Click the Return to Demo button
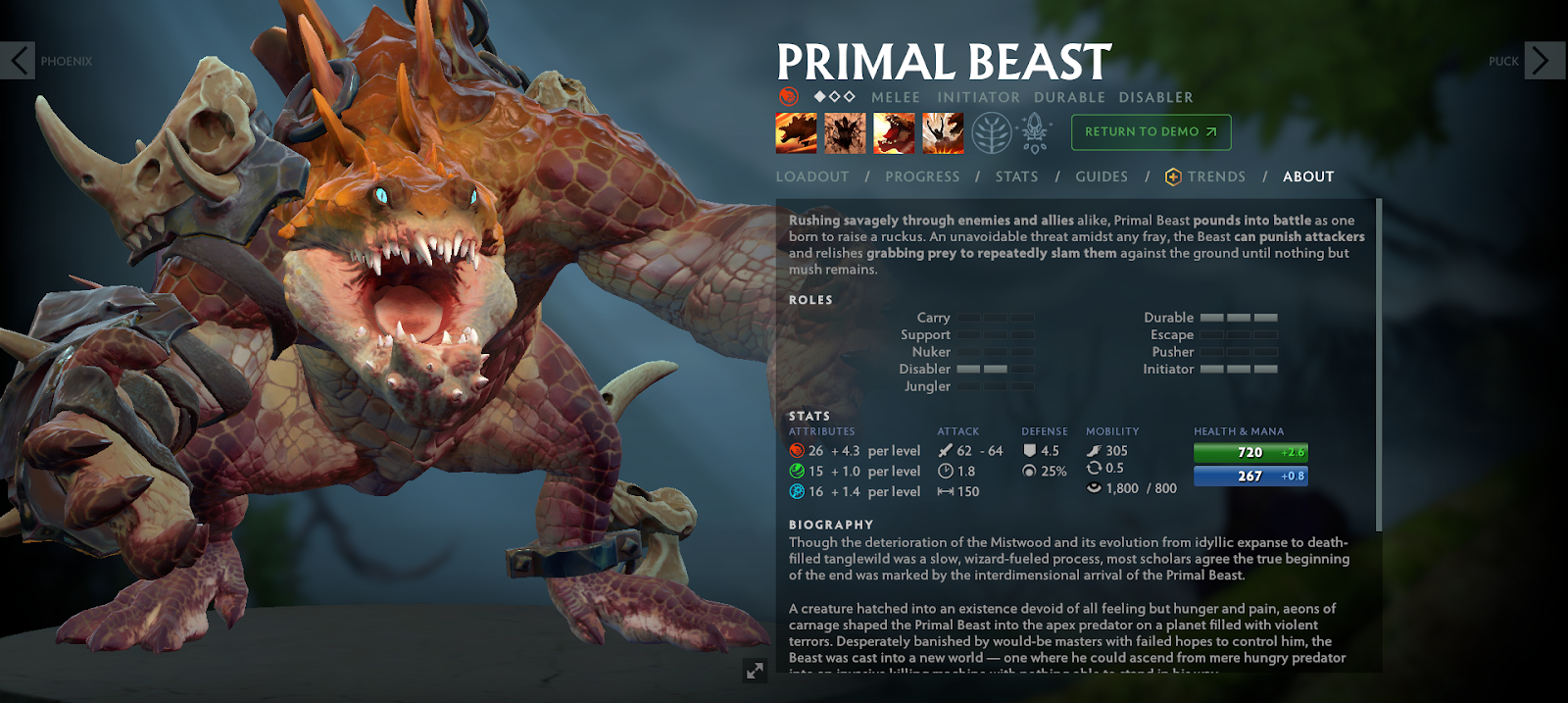This screenshot has width=1568, height=703. (1151, 132)
